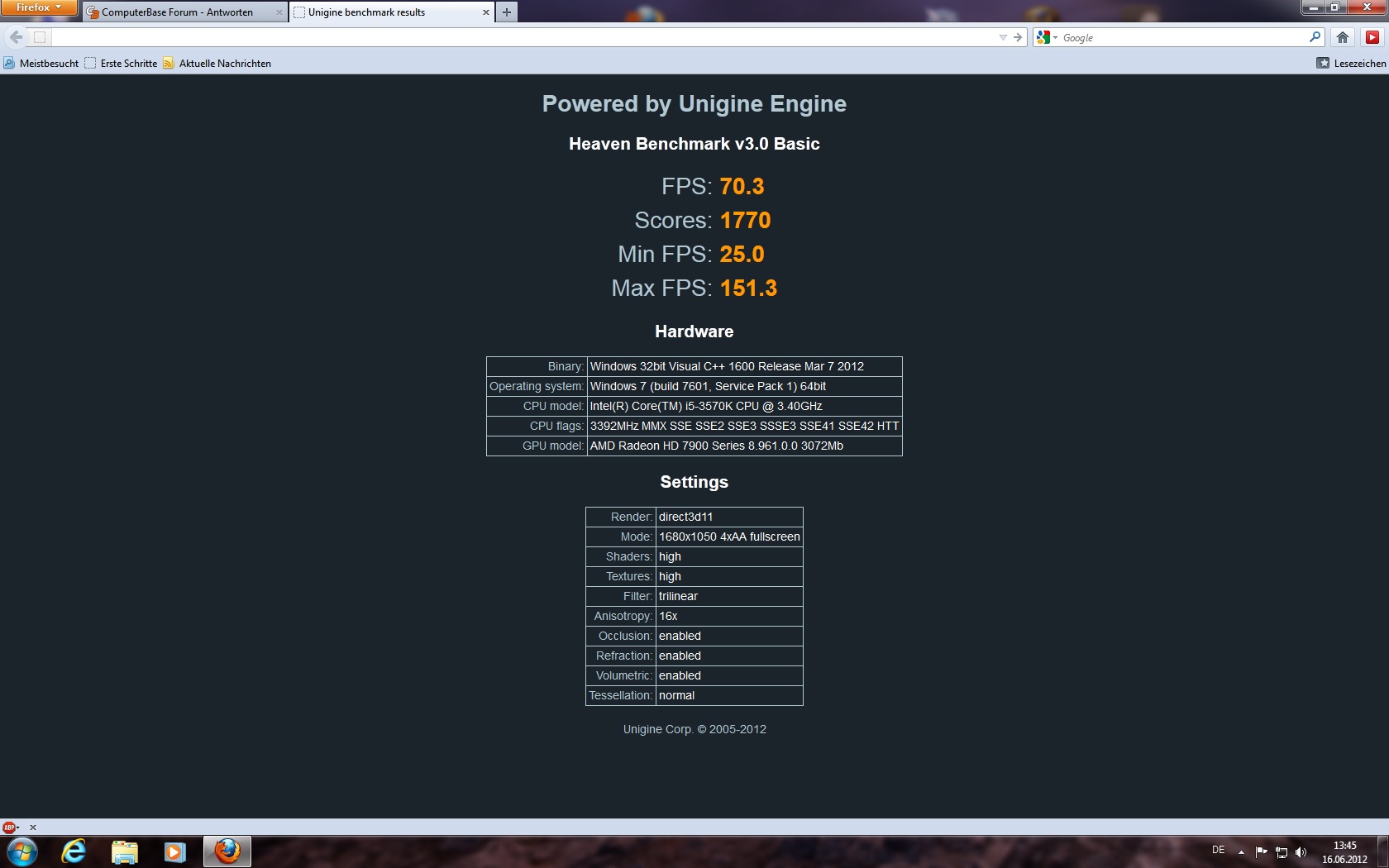This screenshot has height=868, width=1389.
Task: Close the add-on bar with its X
Action: [33, 827]
